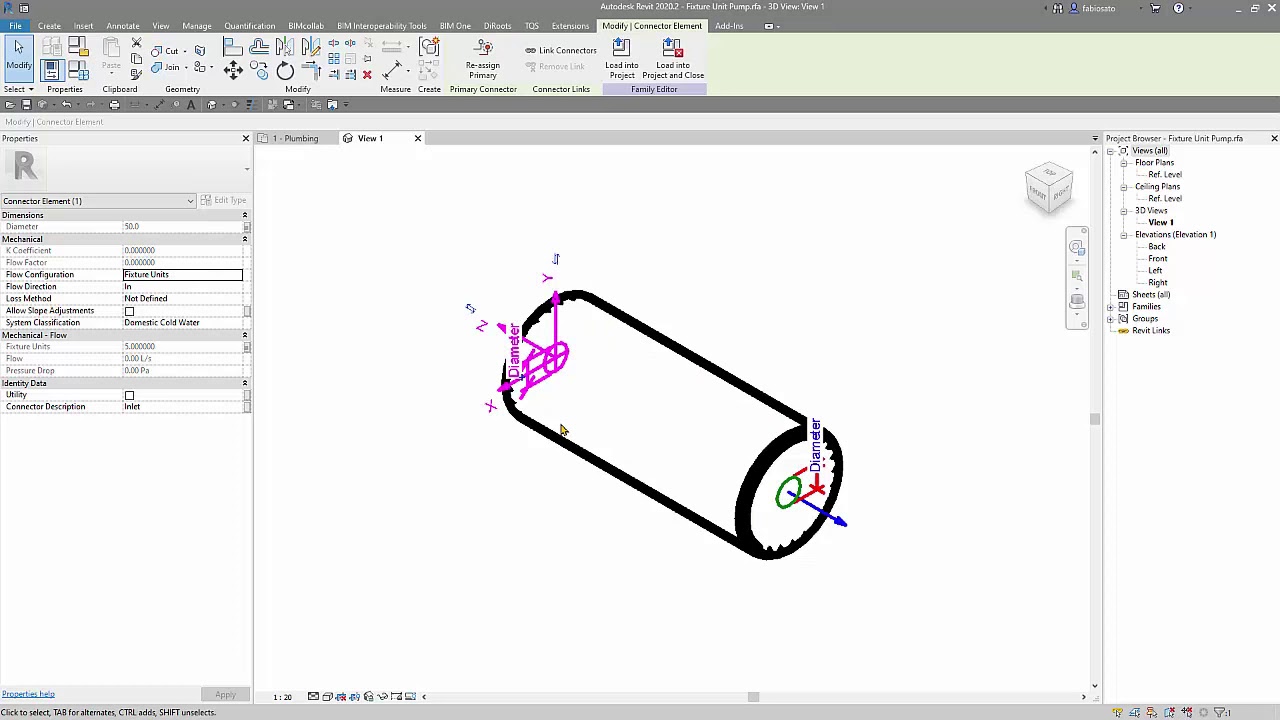Click the horizontal scrollbar thumb of the view

coord(753,697)
